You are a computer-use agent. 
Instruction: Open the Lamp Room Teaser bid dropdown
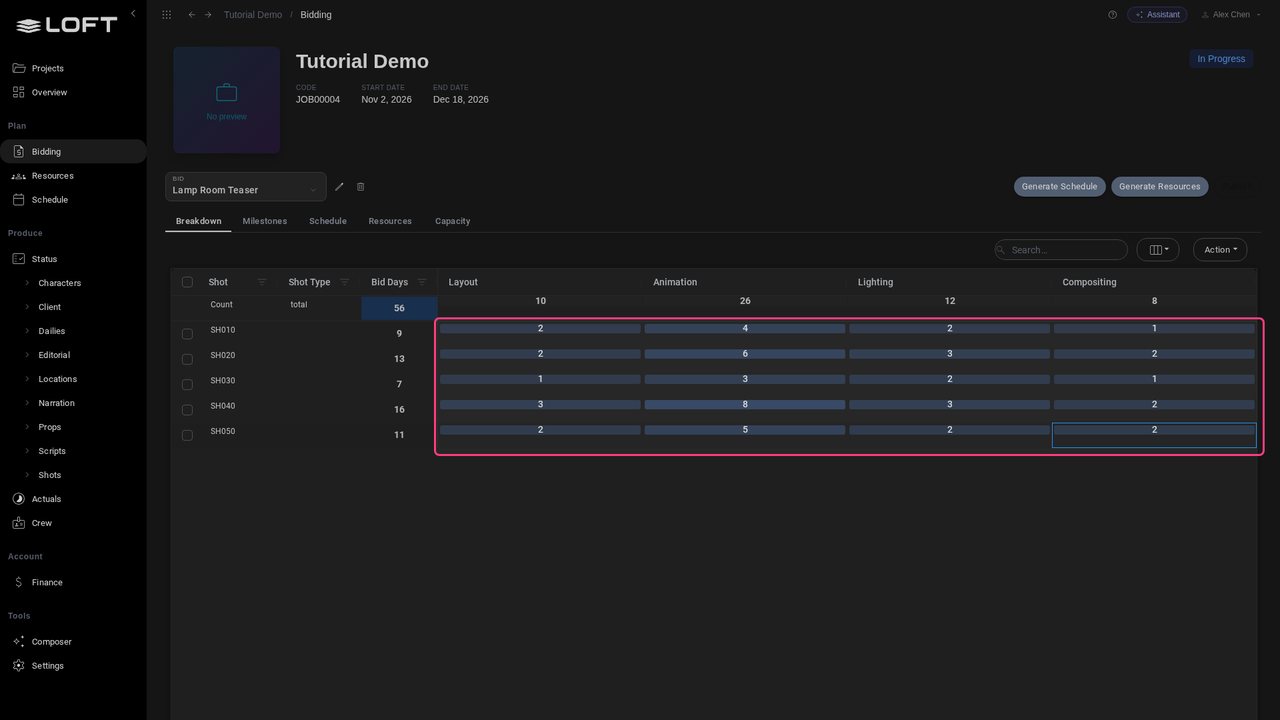[x=246, y=187]
